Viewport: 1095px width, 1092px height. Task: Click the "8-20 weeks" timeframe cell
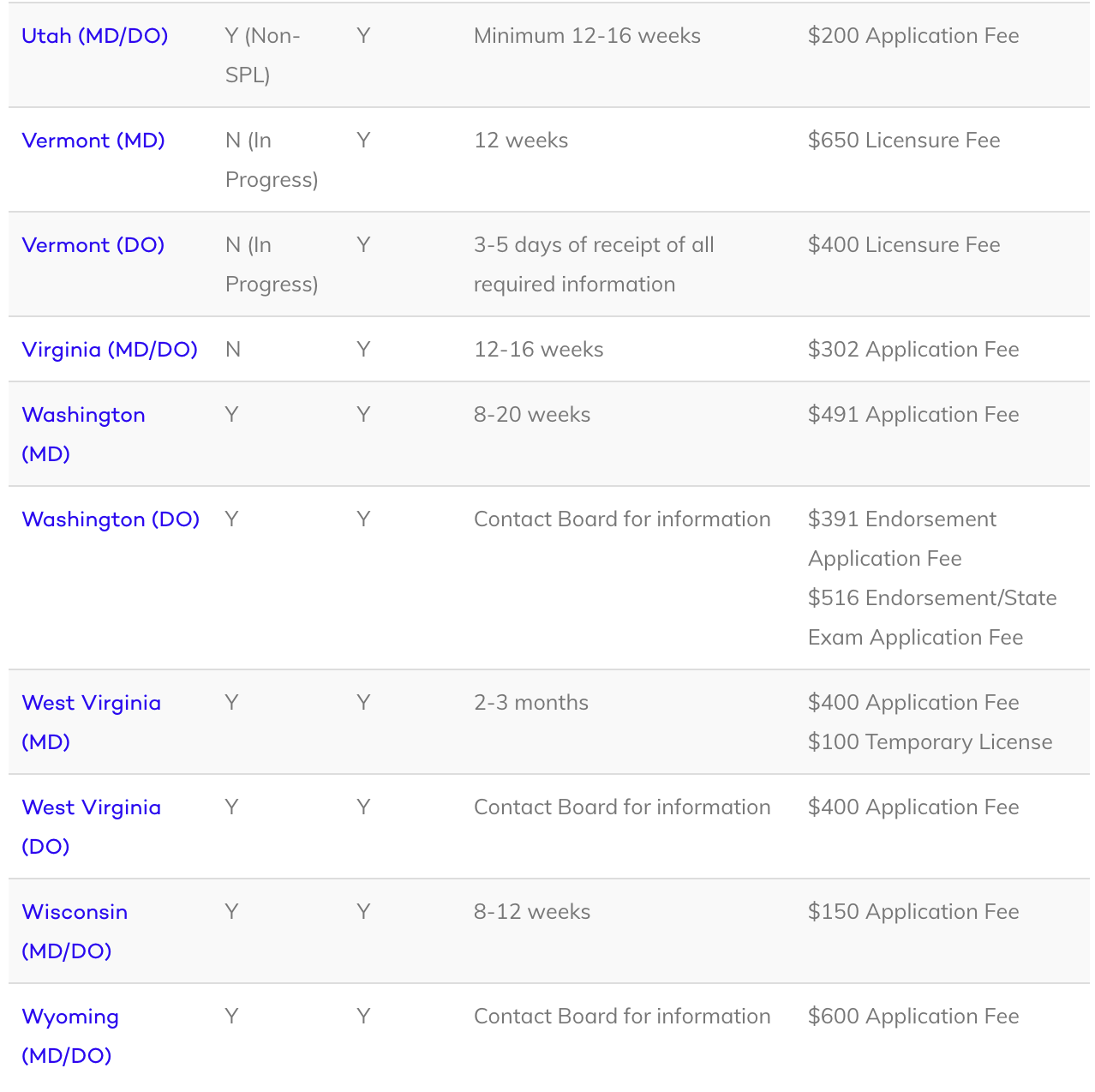[532, 415]
